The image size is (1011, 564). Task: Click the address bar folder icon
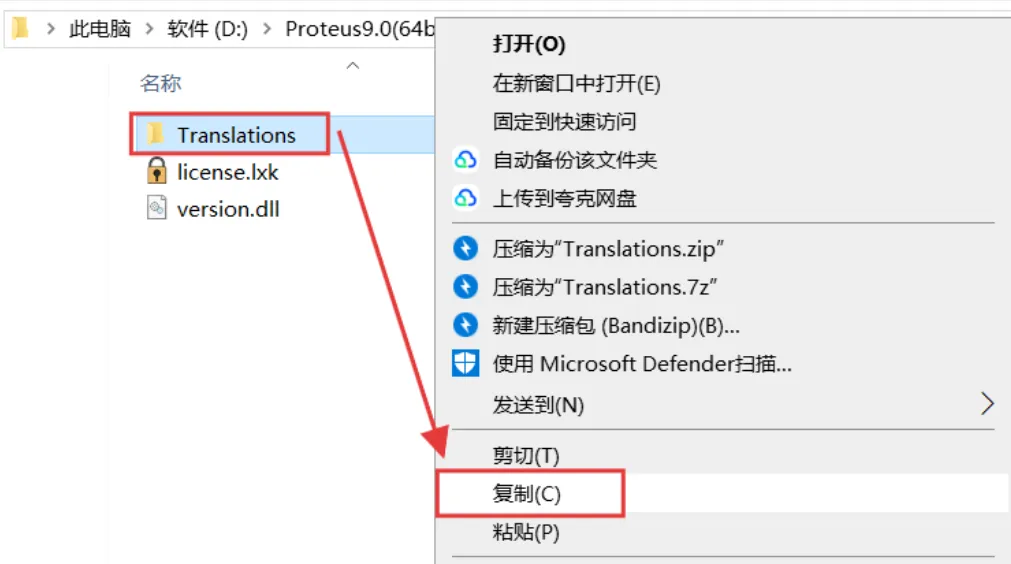tap(19, 28)
